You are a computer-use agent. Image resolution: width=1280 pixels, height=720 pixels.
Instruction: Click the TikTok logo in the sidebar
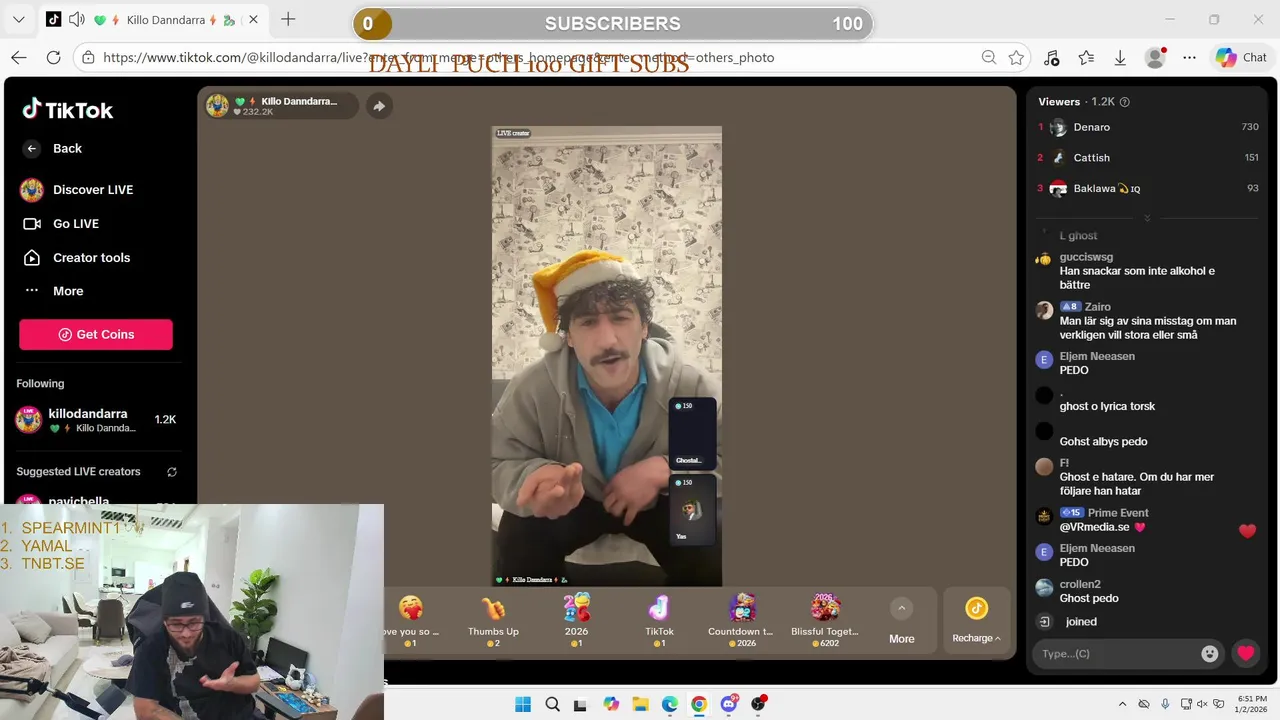point(68,110)
